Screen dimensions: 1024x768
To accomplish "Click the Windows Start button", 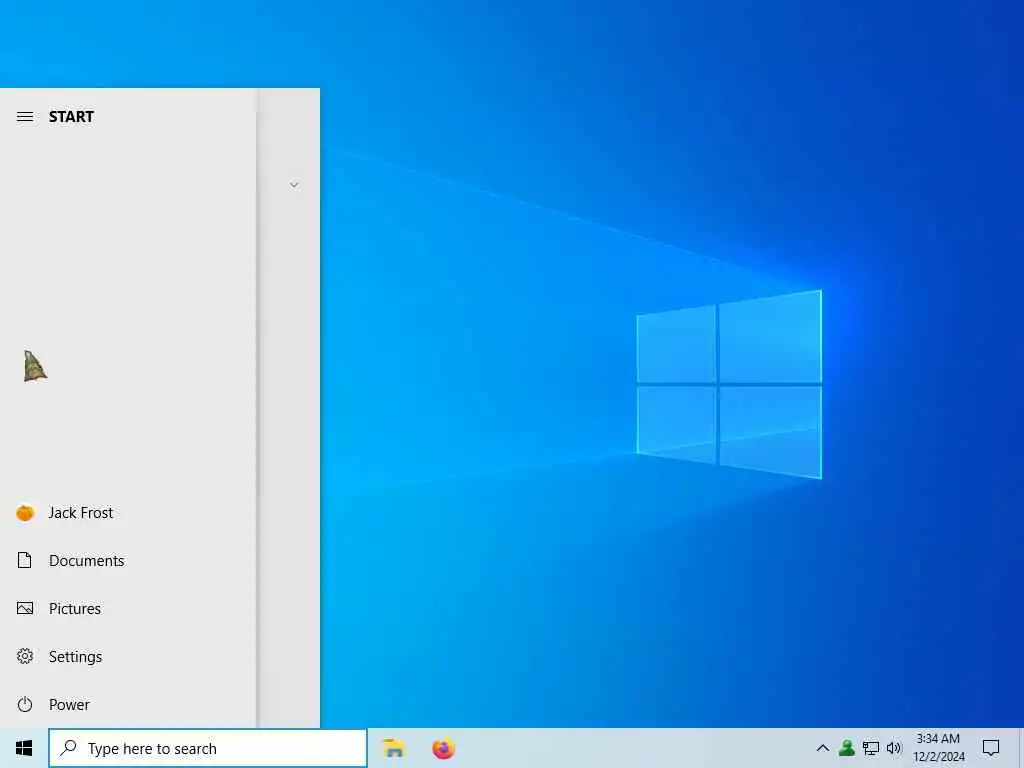I will [24, 748].
